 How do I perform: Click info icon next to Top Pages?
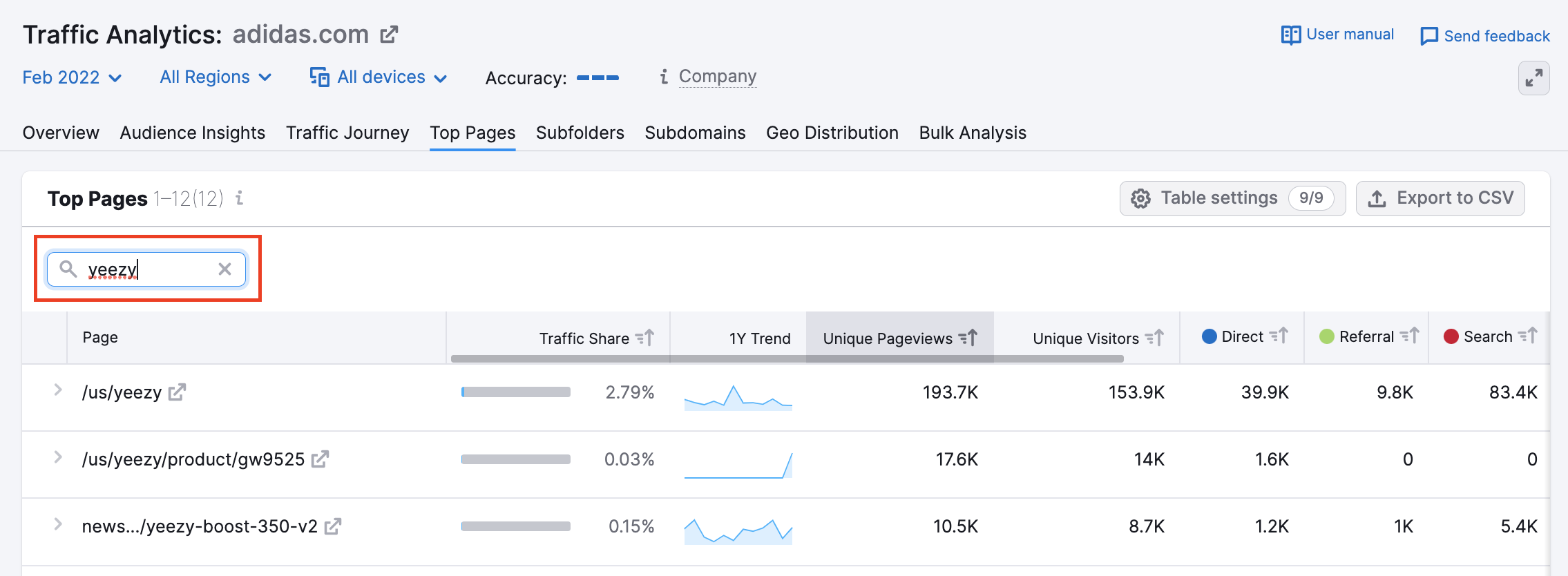tap(239, 198)
